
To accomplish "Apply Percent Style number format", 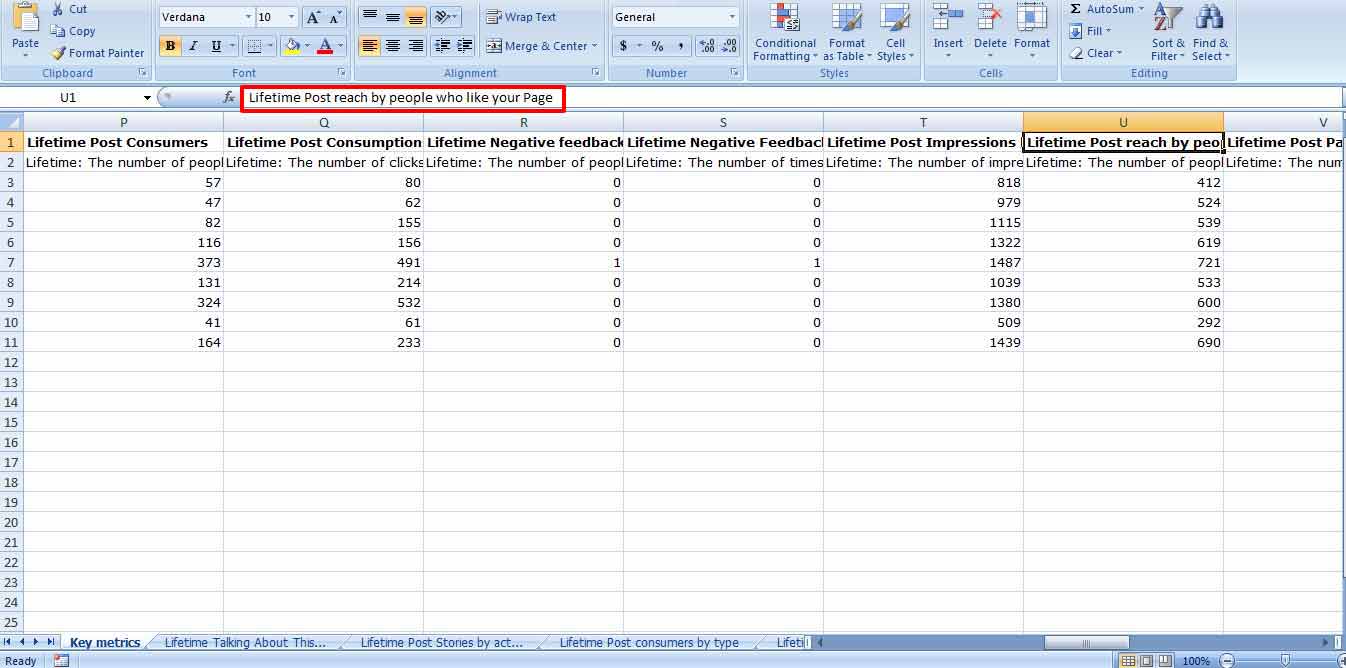I will [657, 46].
